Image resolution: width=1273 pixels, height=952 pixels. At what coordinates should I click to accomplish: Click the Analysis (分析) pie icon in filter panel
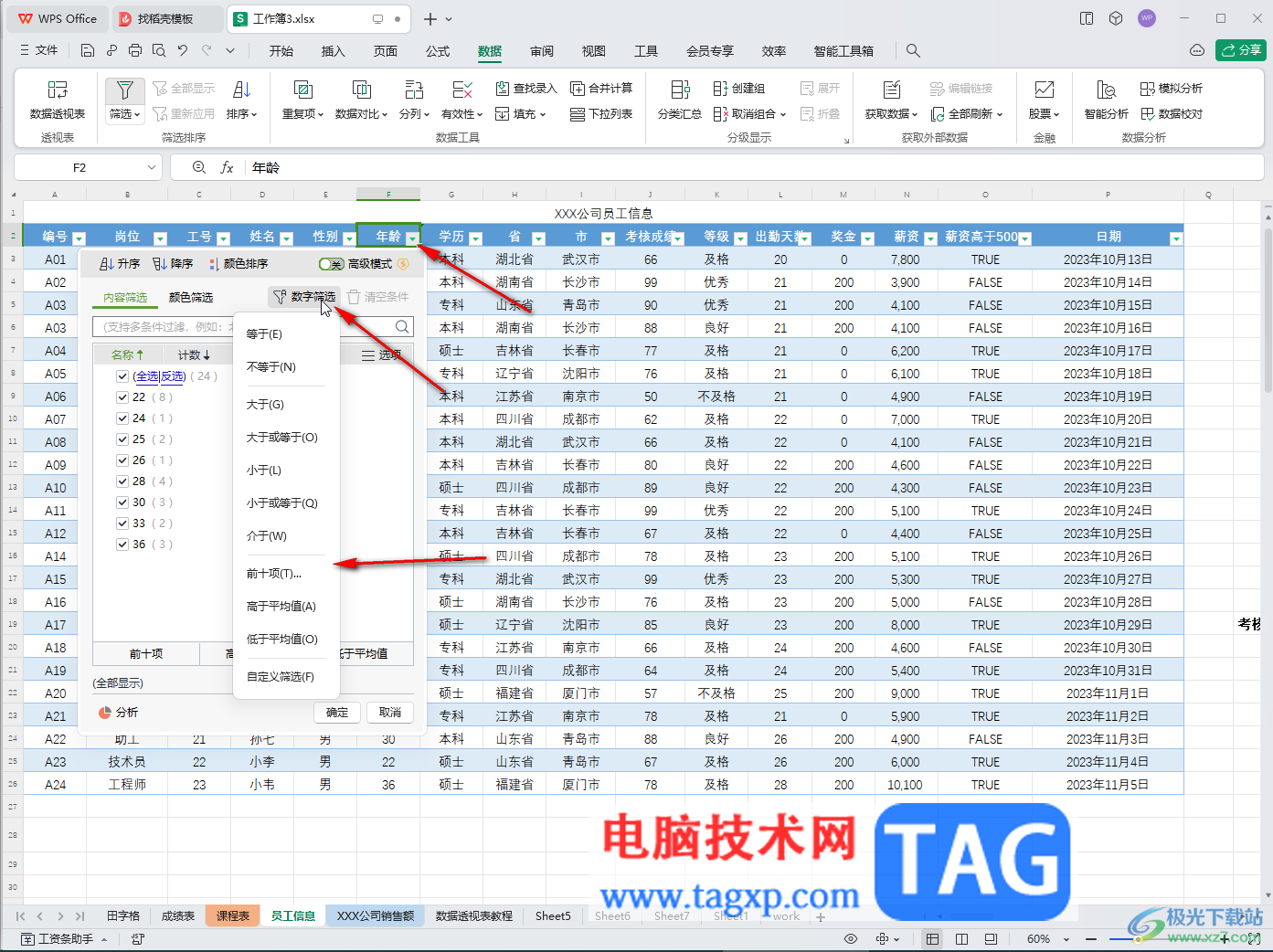(105, 713)
